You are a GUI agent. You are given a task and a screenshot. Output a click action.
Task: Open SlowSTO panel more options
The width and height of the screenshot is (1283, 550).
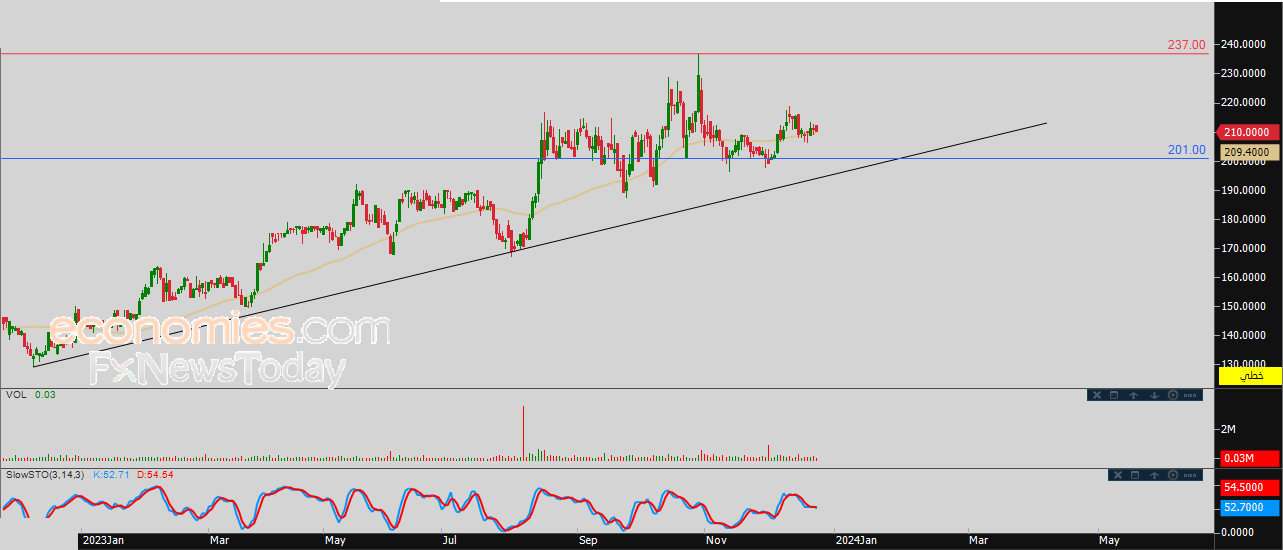click(x=1190, y=475)
